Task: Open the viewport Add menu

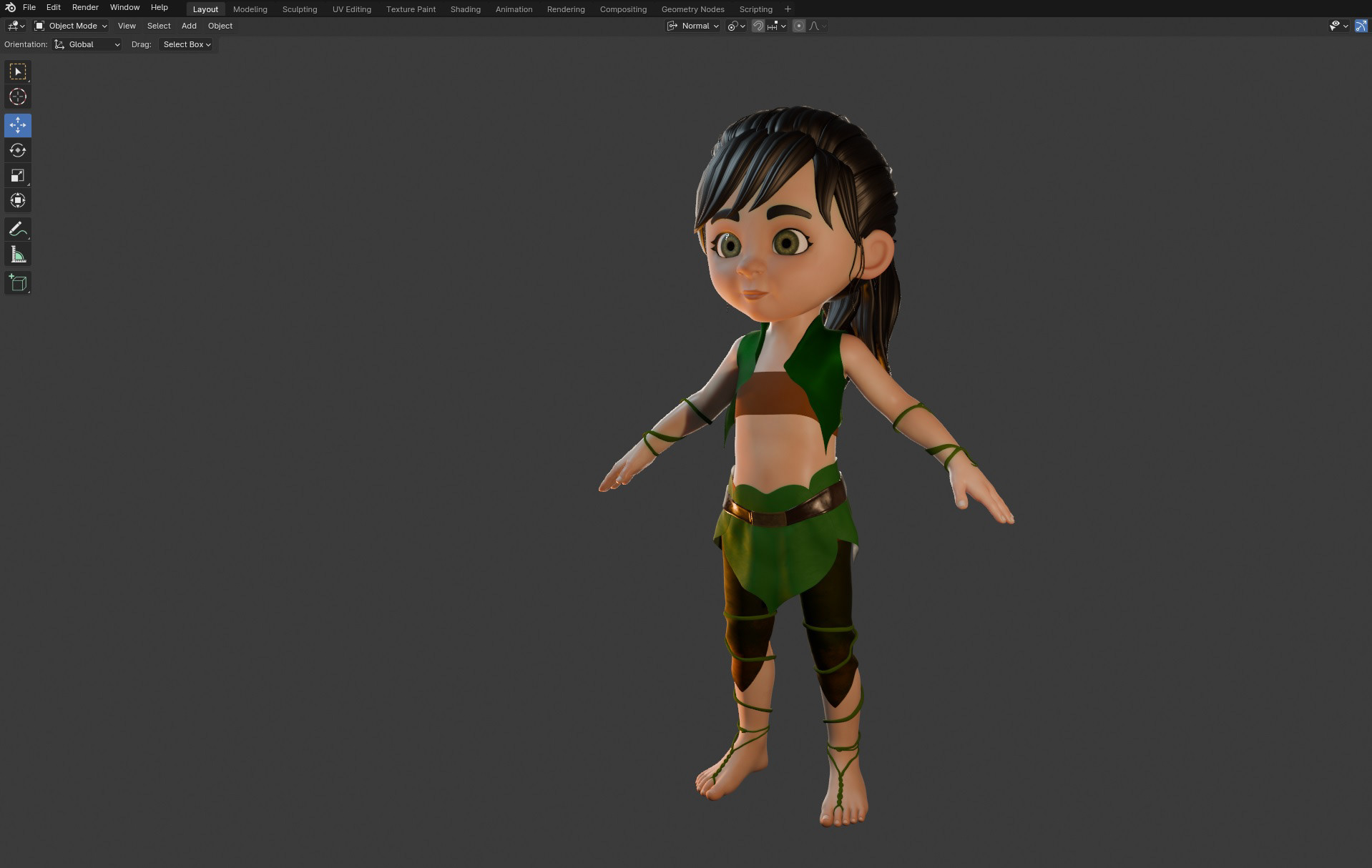Action: [189, 26]
